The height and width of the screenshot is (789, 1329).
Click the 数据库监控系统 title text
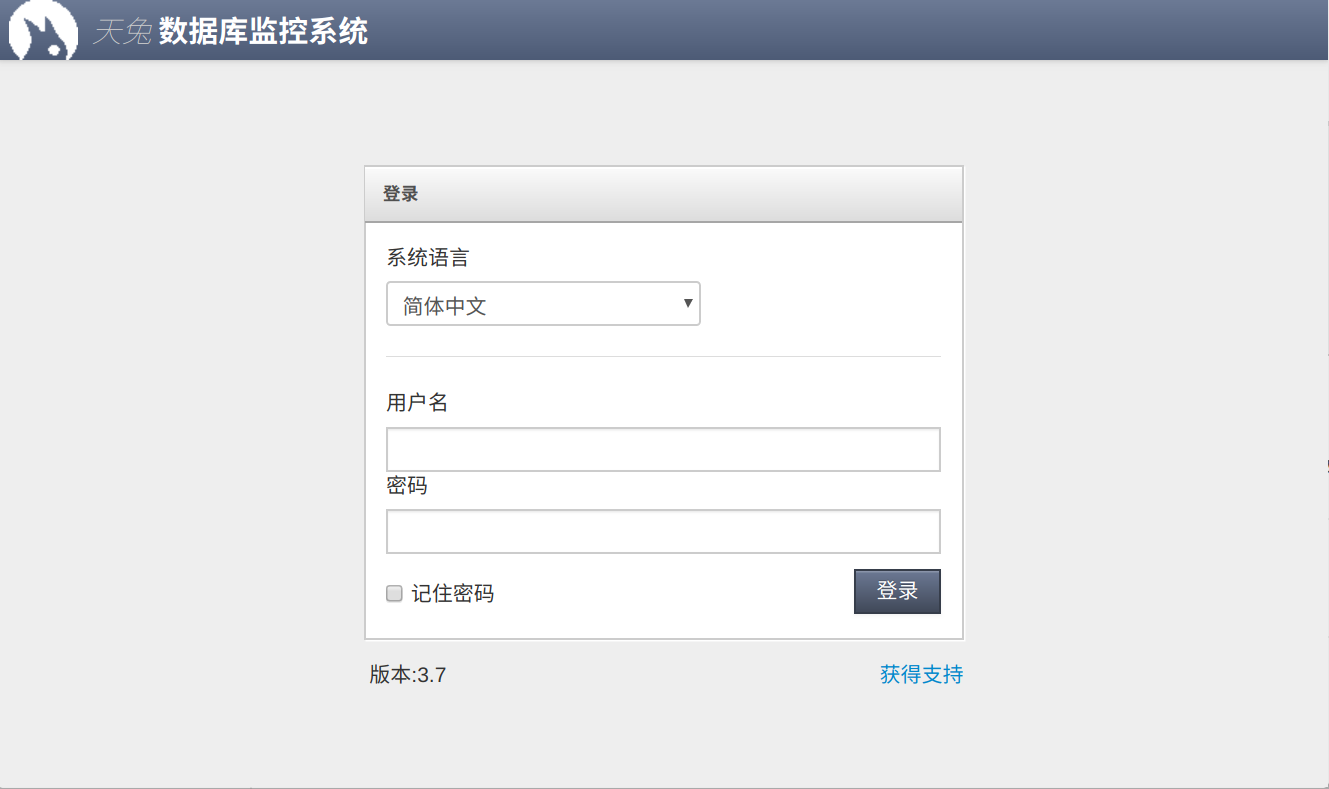262,31
